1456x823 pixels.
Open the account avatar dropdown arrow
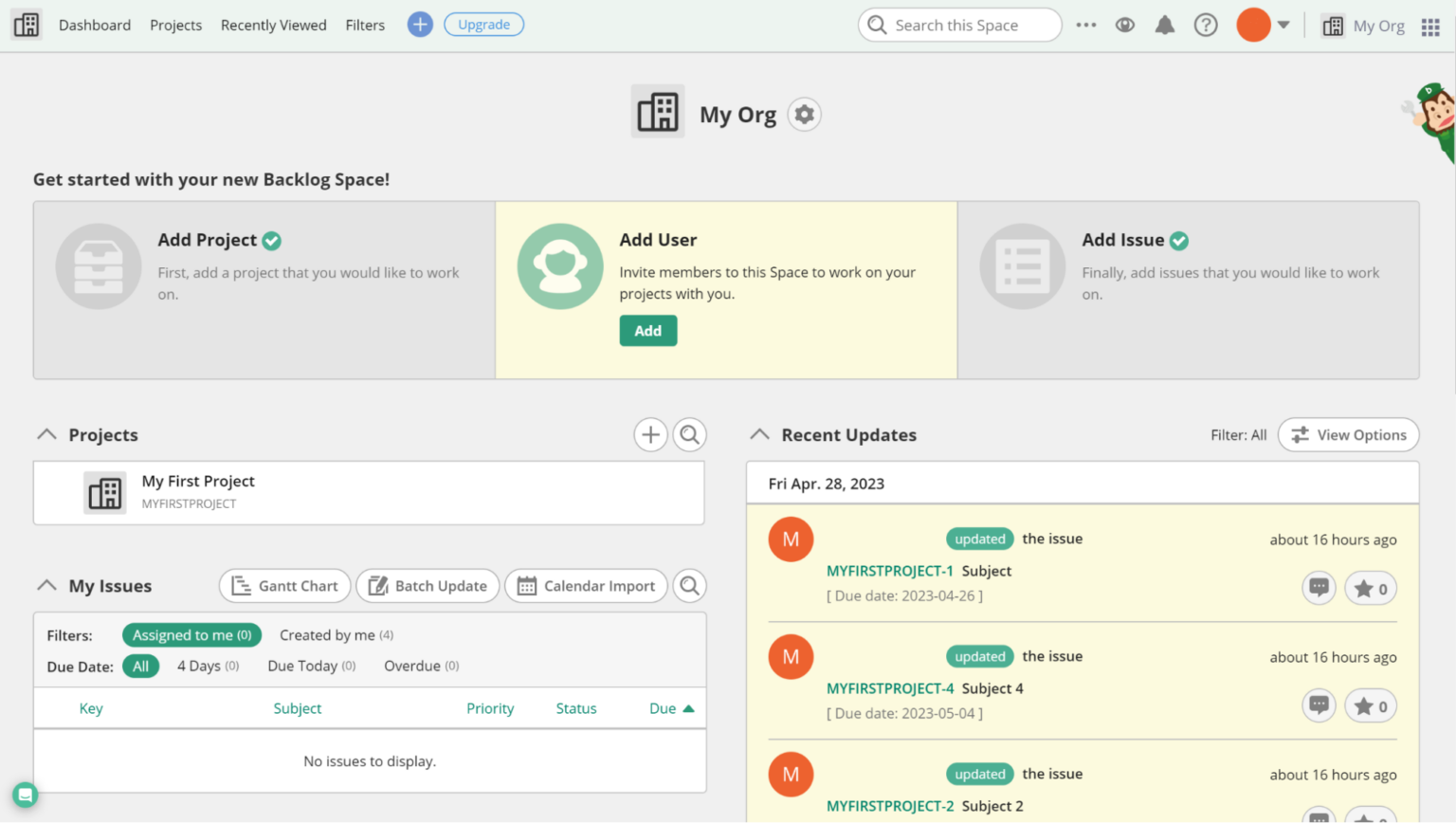1285,25
